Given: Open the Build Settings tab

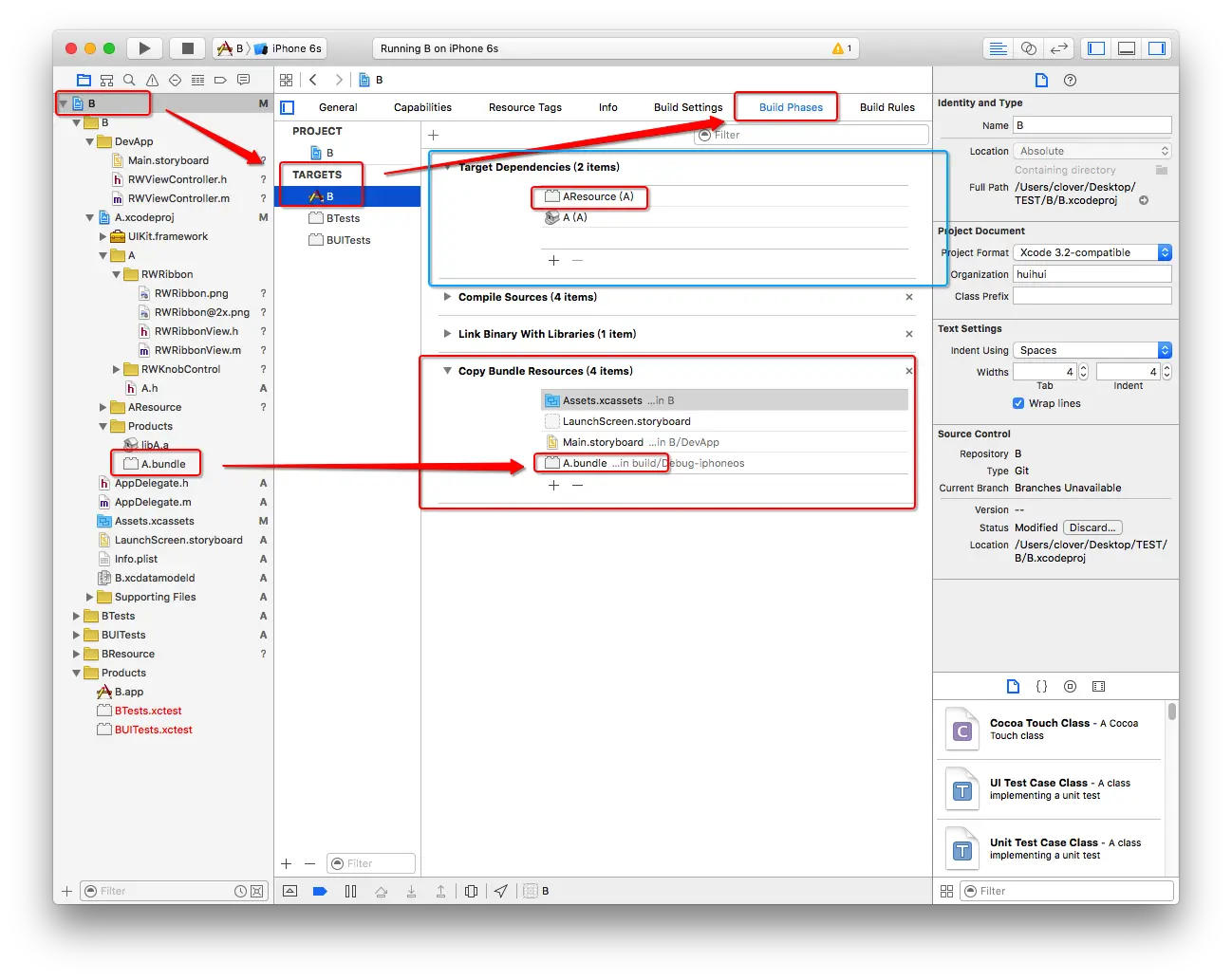Looking at the screenshot, I should click(x=688, y=108).
